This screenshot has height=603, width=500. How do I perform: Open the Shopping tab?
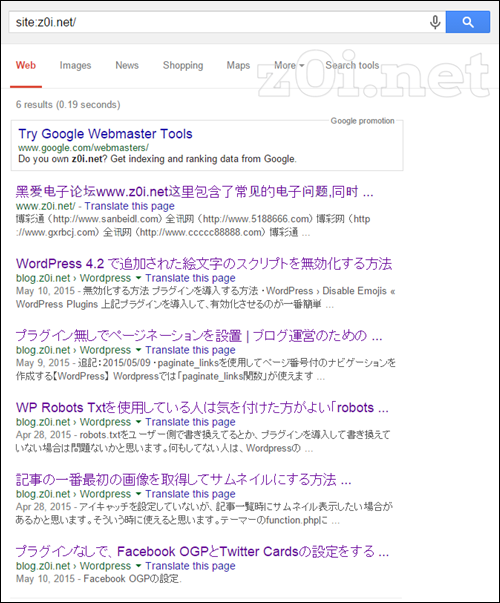coord(183,65)
